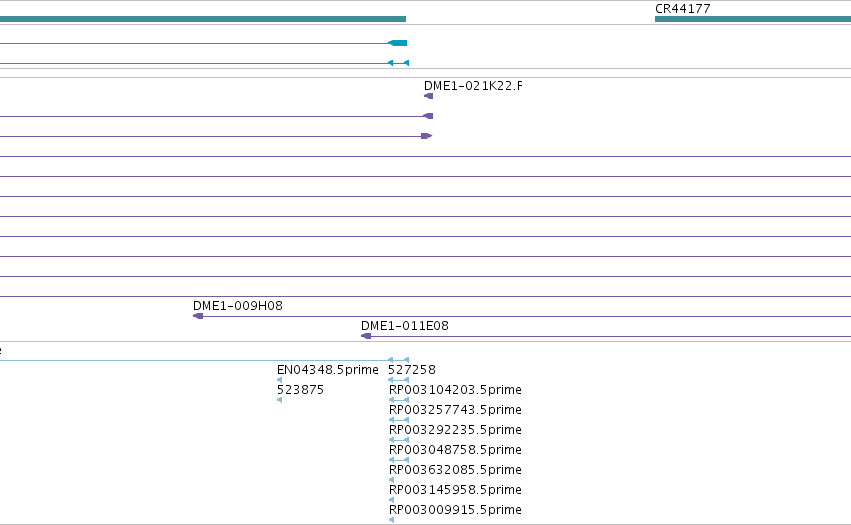Click the RP003009915.5prime label

(455, 510)
